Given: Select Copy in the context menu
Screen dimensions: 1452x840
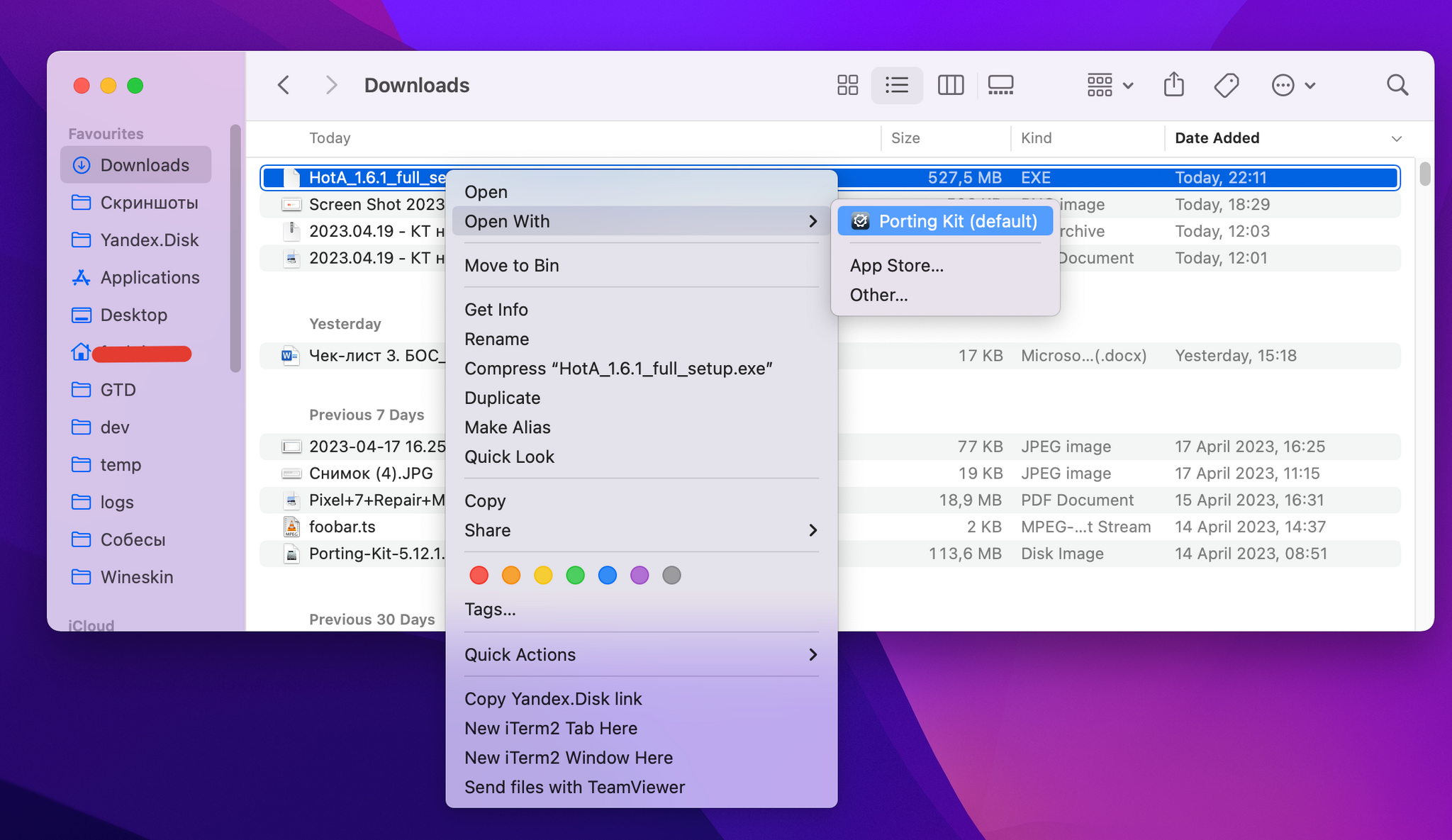Looking at the screenshot, I should coord(641,500).
